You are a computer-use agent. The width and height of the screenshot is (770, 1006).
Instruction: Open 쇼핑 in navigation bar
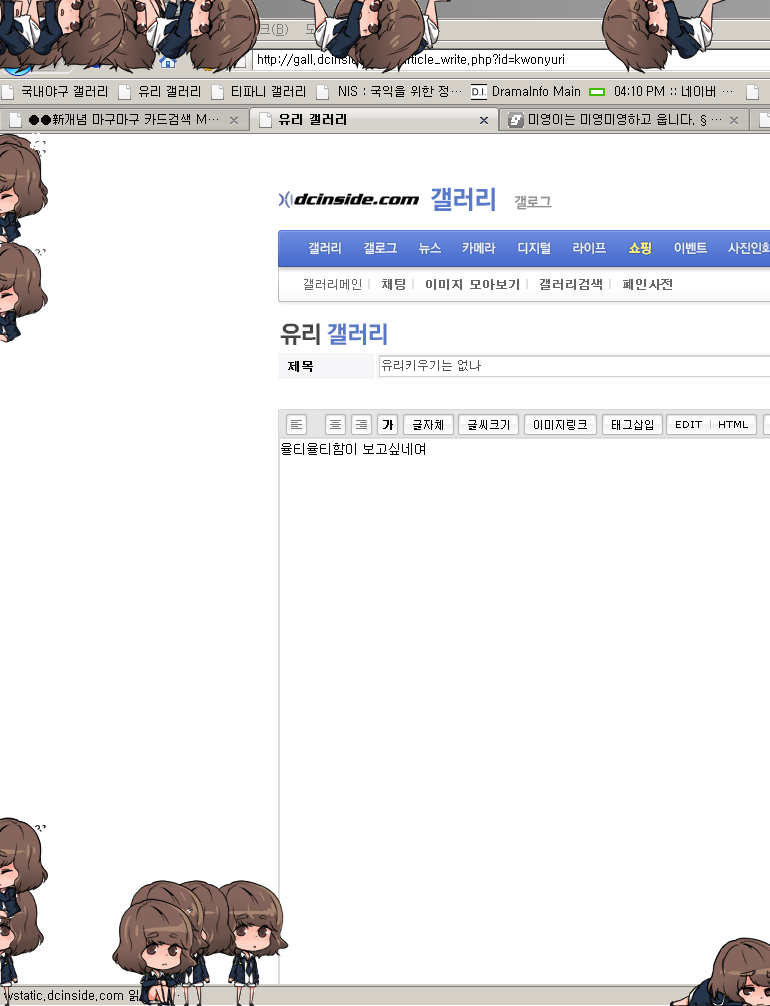pos(640,248)
